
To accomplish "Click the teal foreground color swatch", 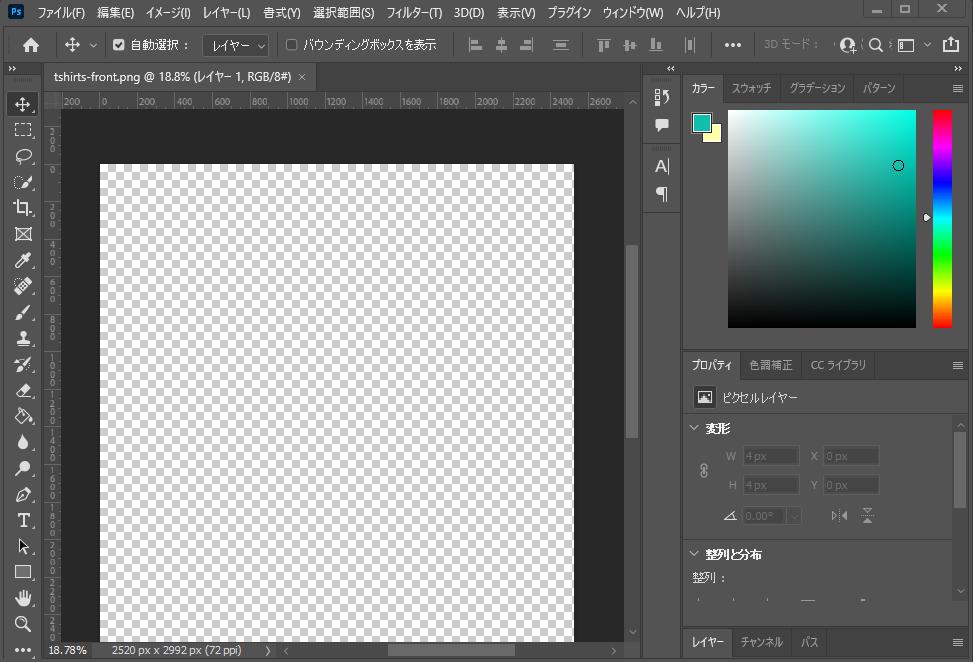I will pyautogui.click(x=702, y=123).
